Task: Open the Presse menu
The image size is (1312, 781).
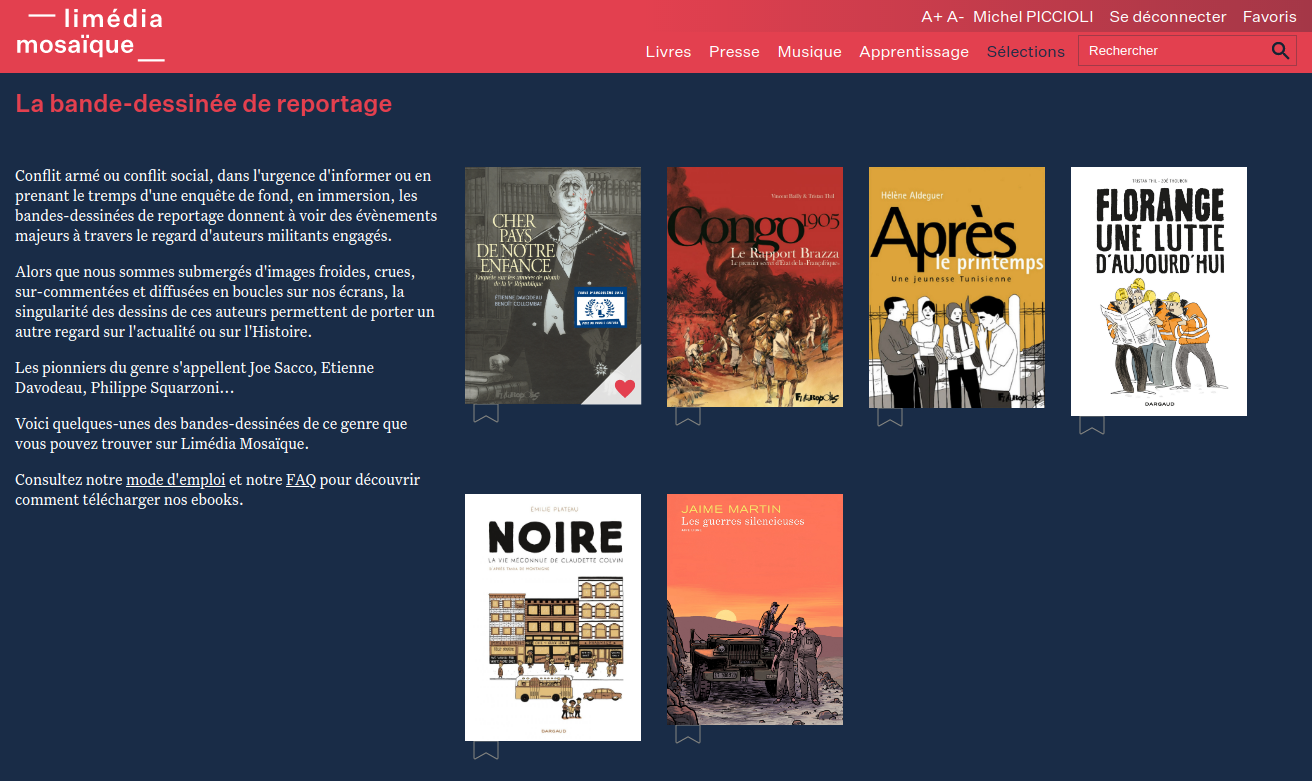Action: [734, 52]
